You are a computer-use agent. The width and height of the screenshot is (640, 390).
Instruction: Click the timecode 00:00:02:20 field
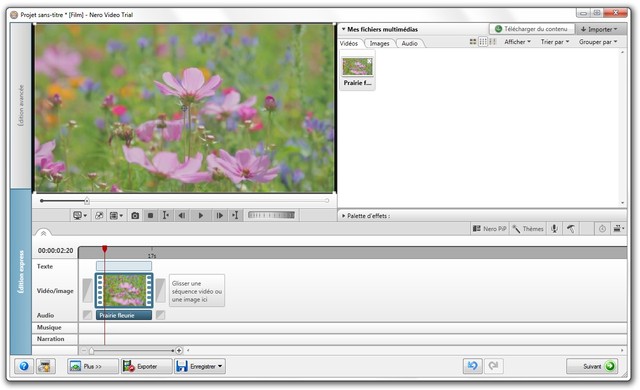(56, 250)
